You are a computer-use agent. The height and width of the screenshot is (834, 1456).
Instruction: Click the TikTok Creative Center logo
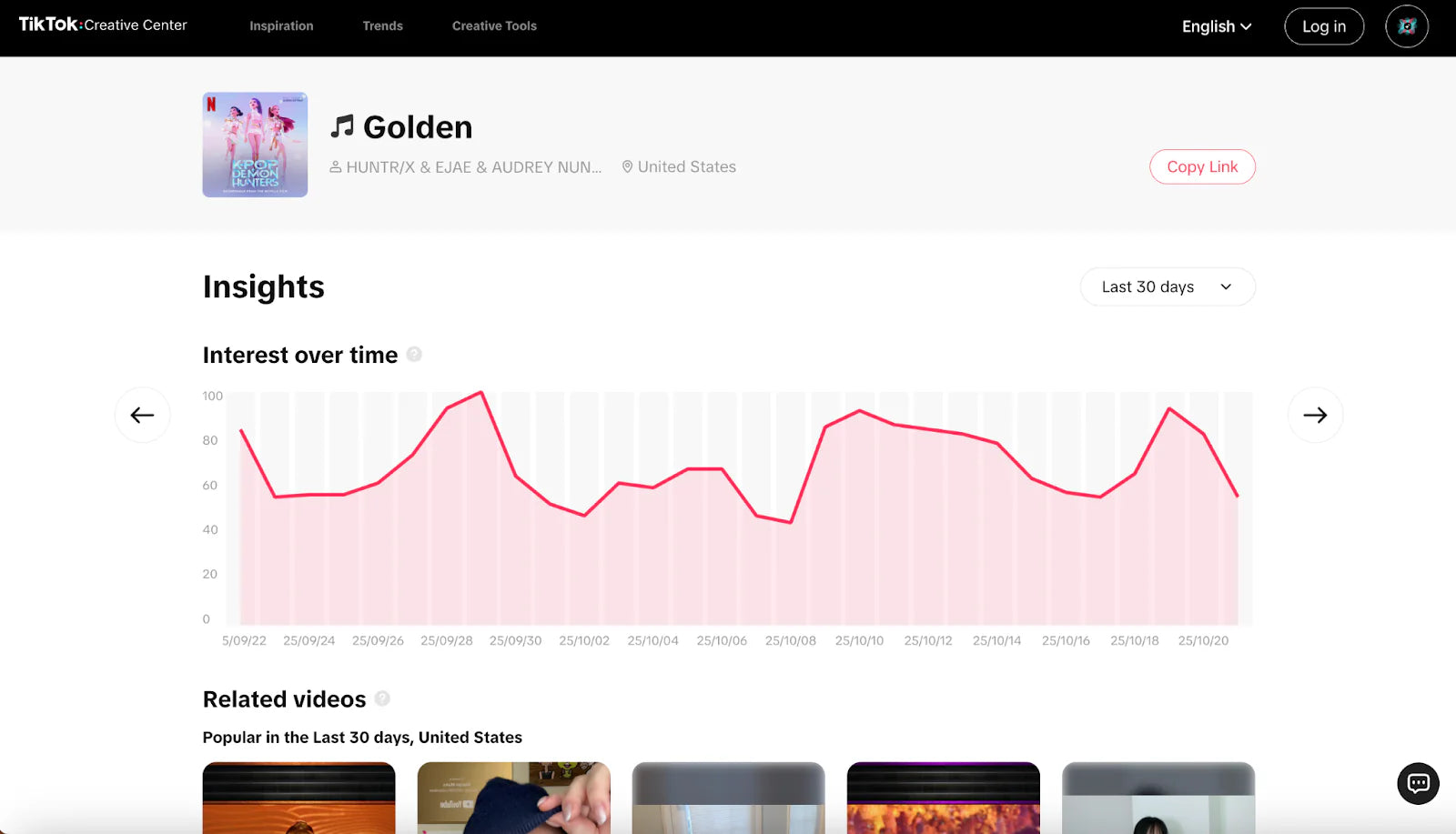(x=103, y=25)
